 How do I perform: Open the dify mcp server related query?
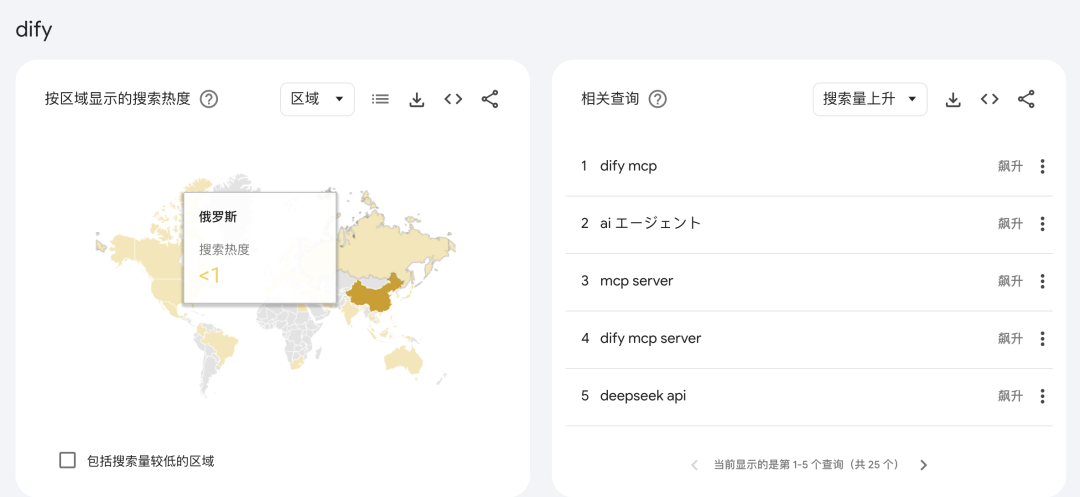pyautogui.click(x=650, y=338)
